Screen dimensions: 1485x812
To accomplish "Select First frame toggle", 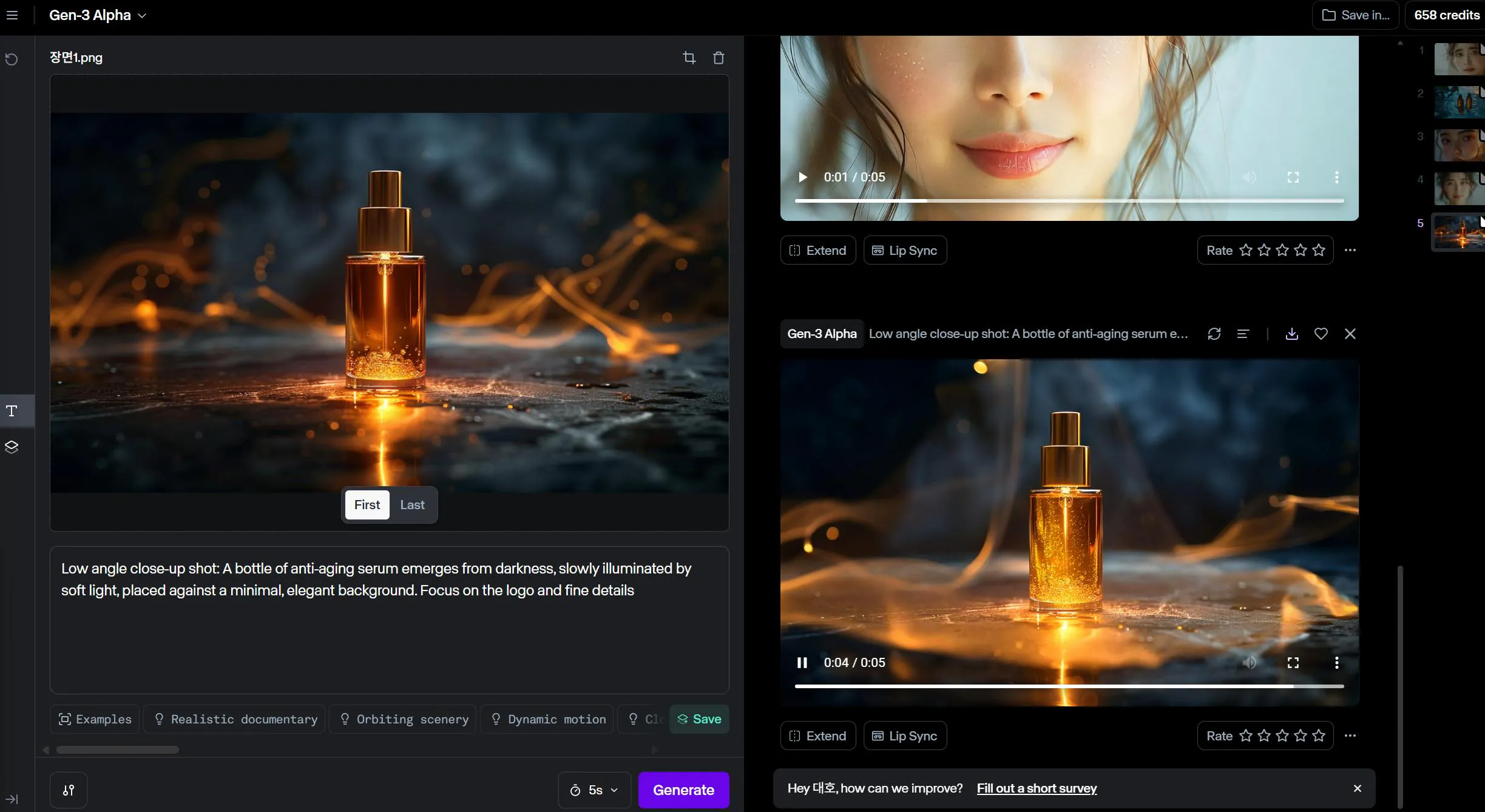I will pyautogui.click(x=367, y=505).
